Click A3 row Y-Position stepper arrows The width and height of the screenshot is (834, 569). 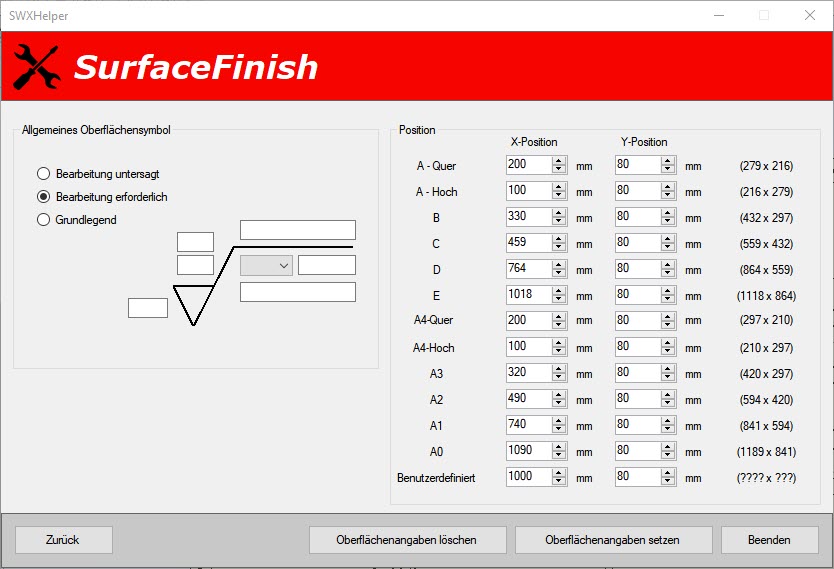668,373
